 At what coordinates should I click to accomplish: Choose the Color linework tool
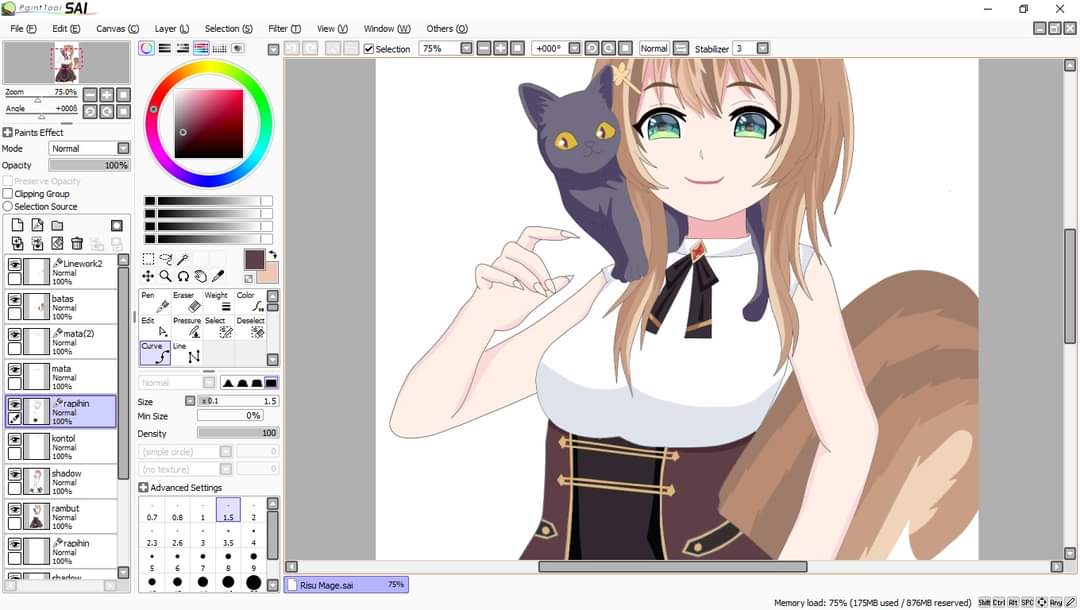point(249,302)
